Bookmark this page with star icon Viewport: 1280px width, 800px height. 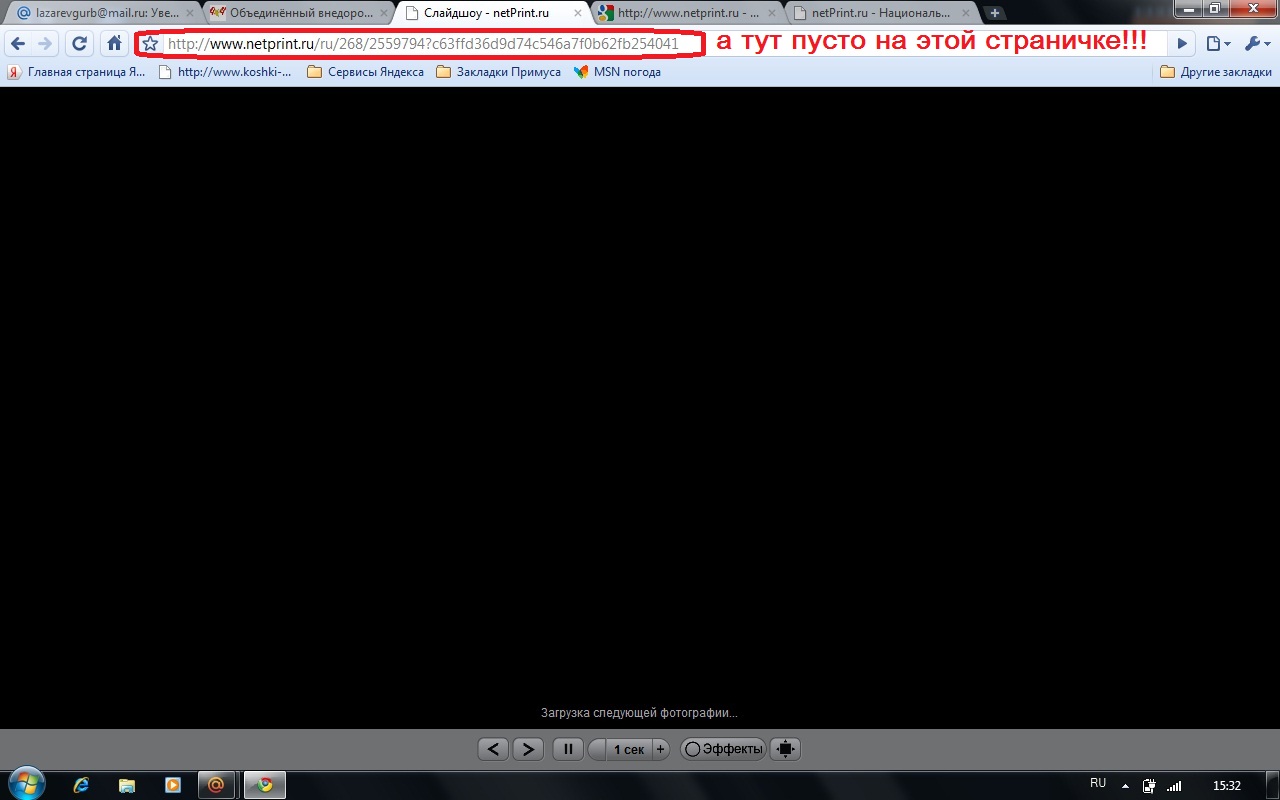[150, 44]
